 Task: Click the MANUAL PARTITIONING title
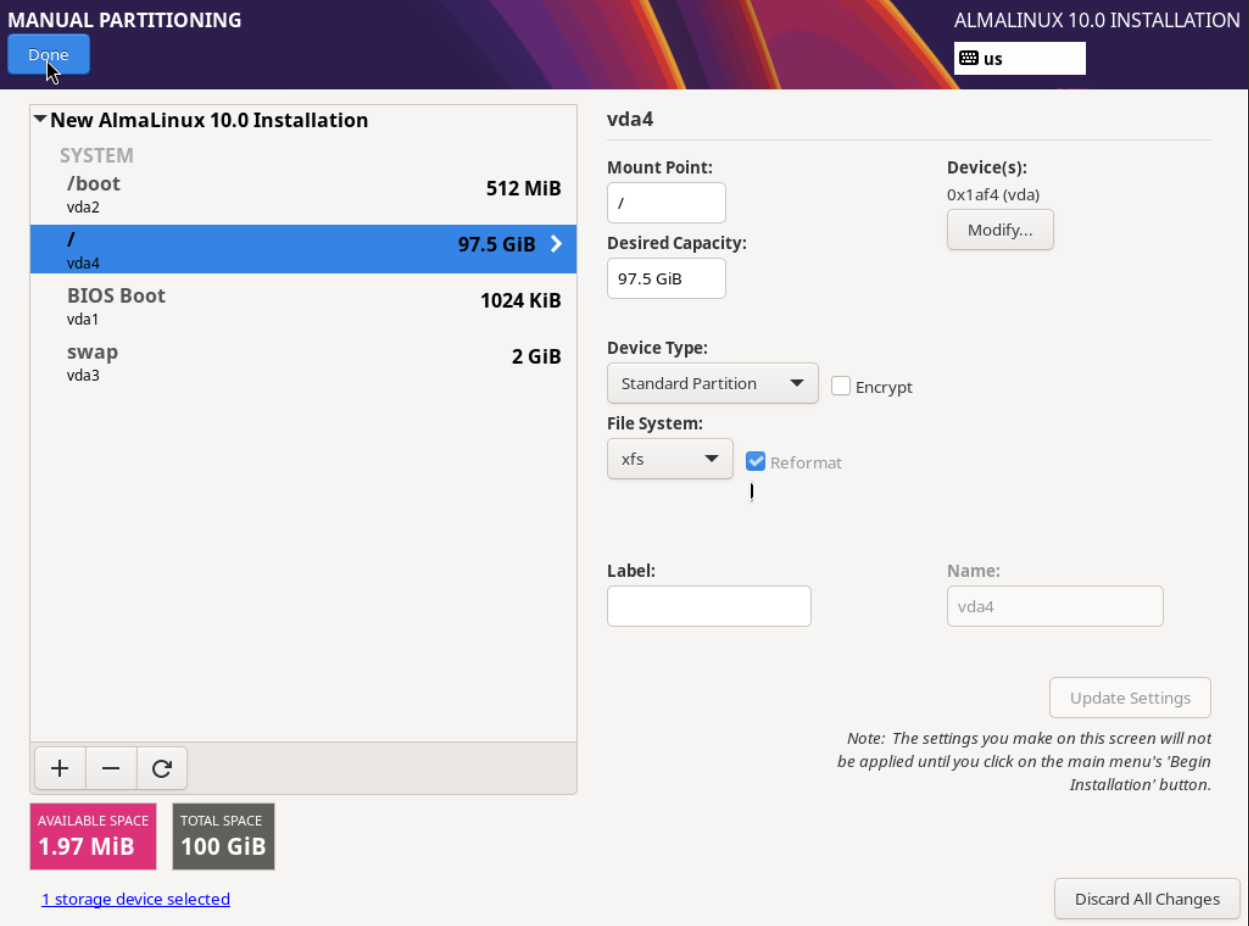pos(124,19)
